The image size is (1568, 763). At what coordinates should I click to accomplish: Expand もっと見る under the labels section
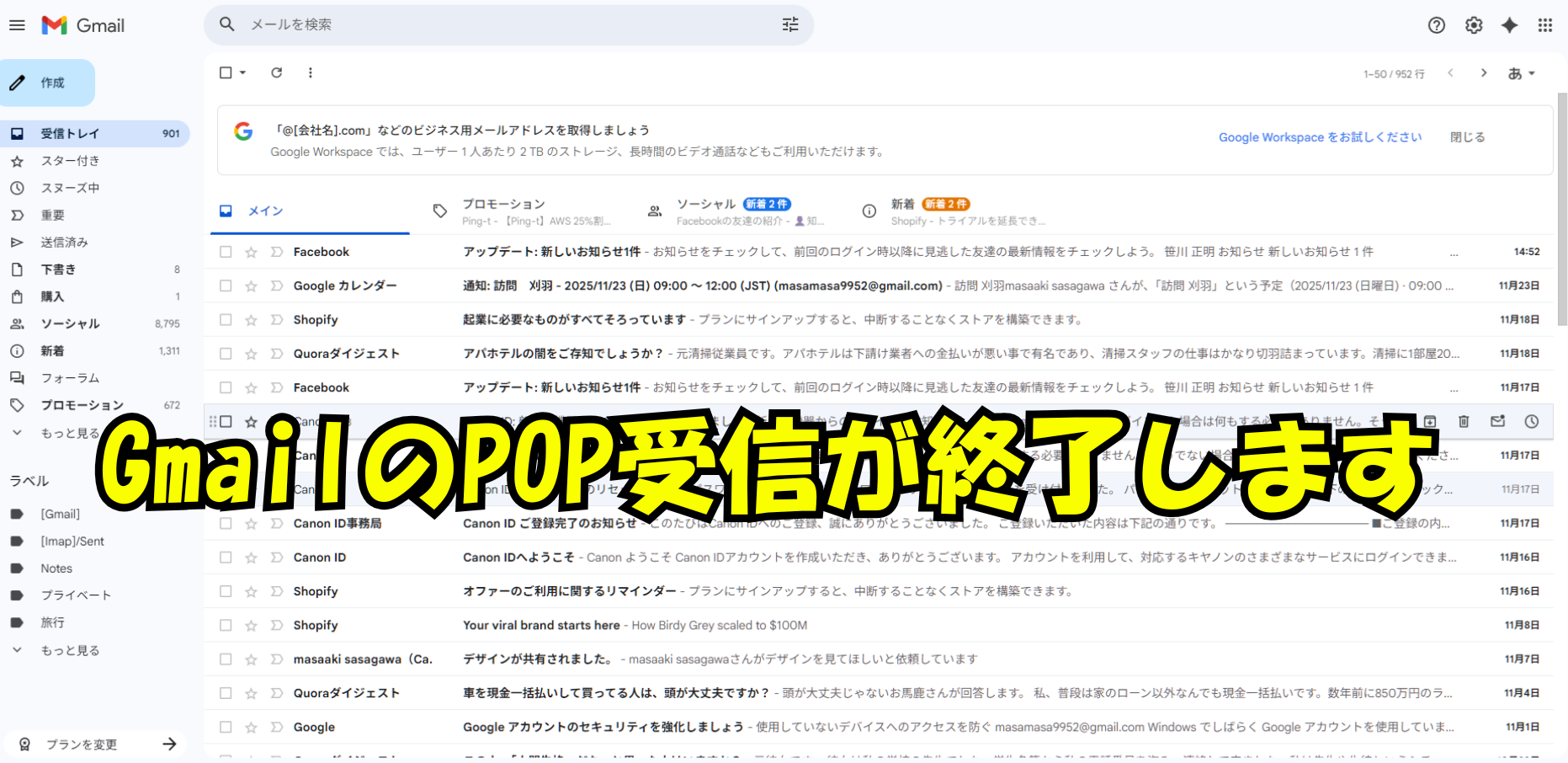point(70,650)
